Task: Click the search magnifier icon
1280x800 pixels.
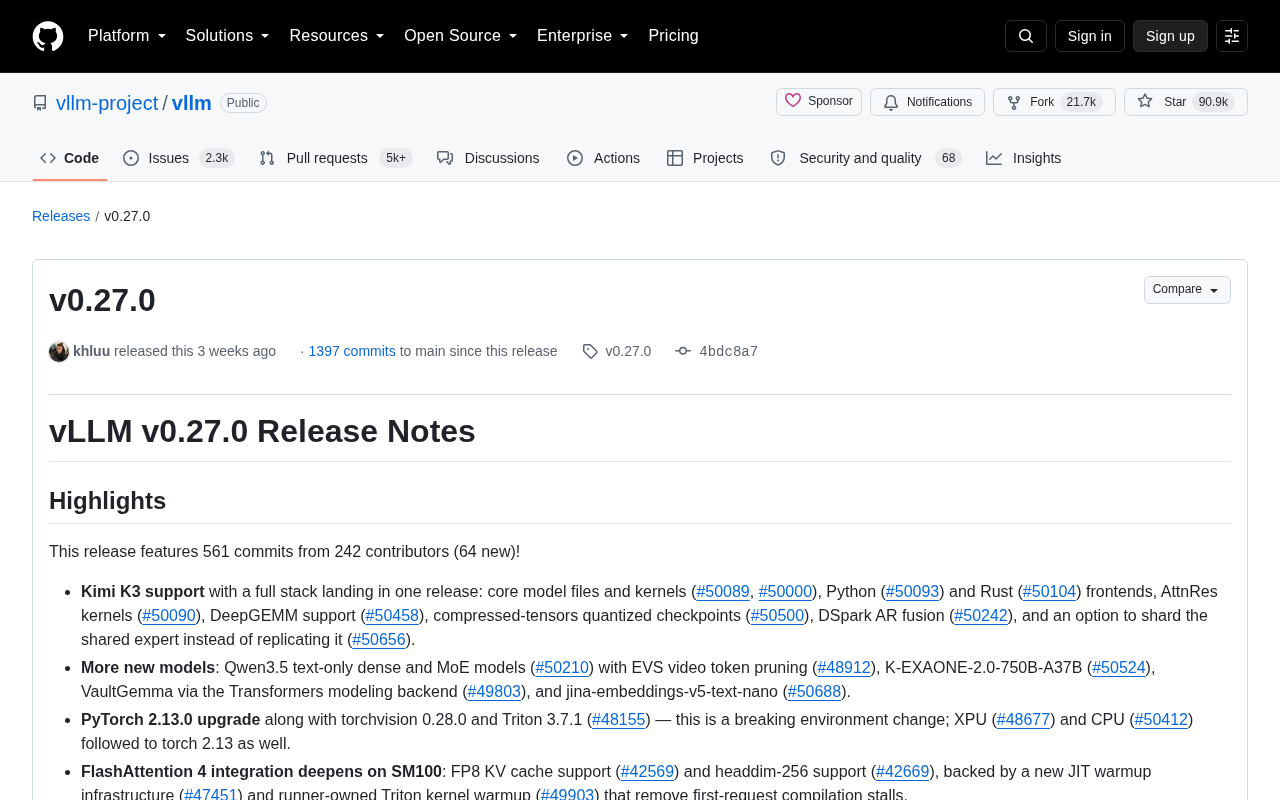Action: click(x=1026, y=36)
